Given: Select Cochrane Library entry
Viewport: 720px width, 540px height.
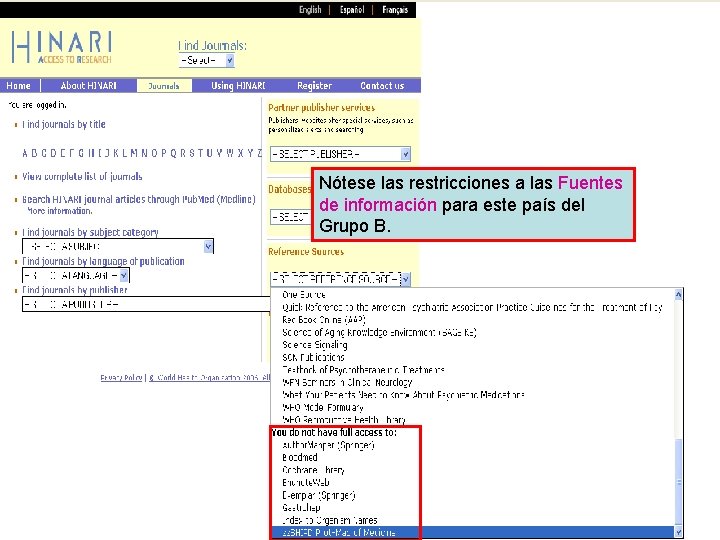Looking at the screenshot, I should [313, 470].
